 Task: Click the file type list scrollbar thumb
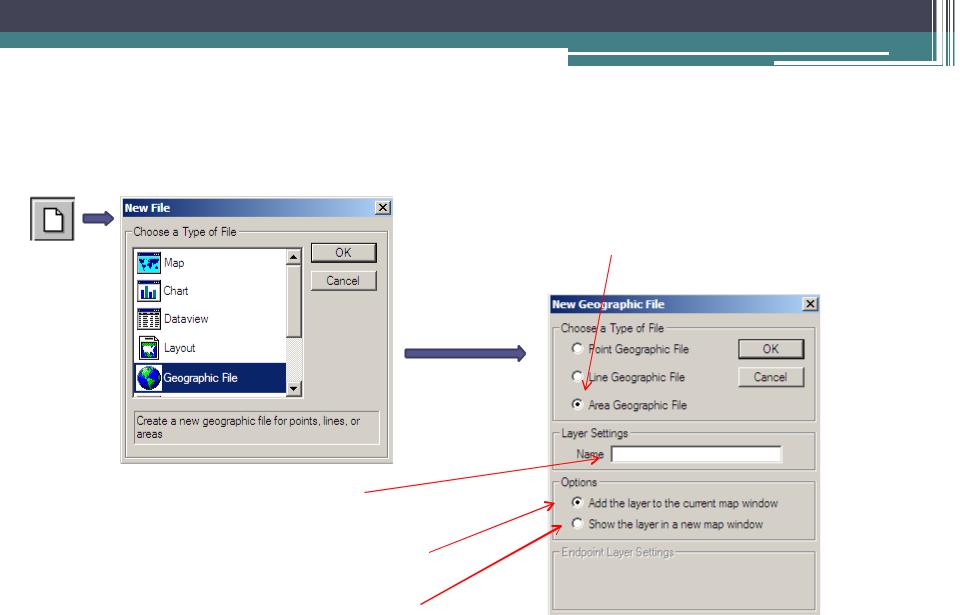click(x=294, y=301)
